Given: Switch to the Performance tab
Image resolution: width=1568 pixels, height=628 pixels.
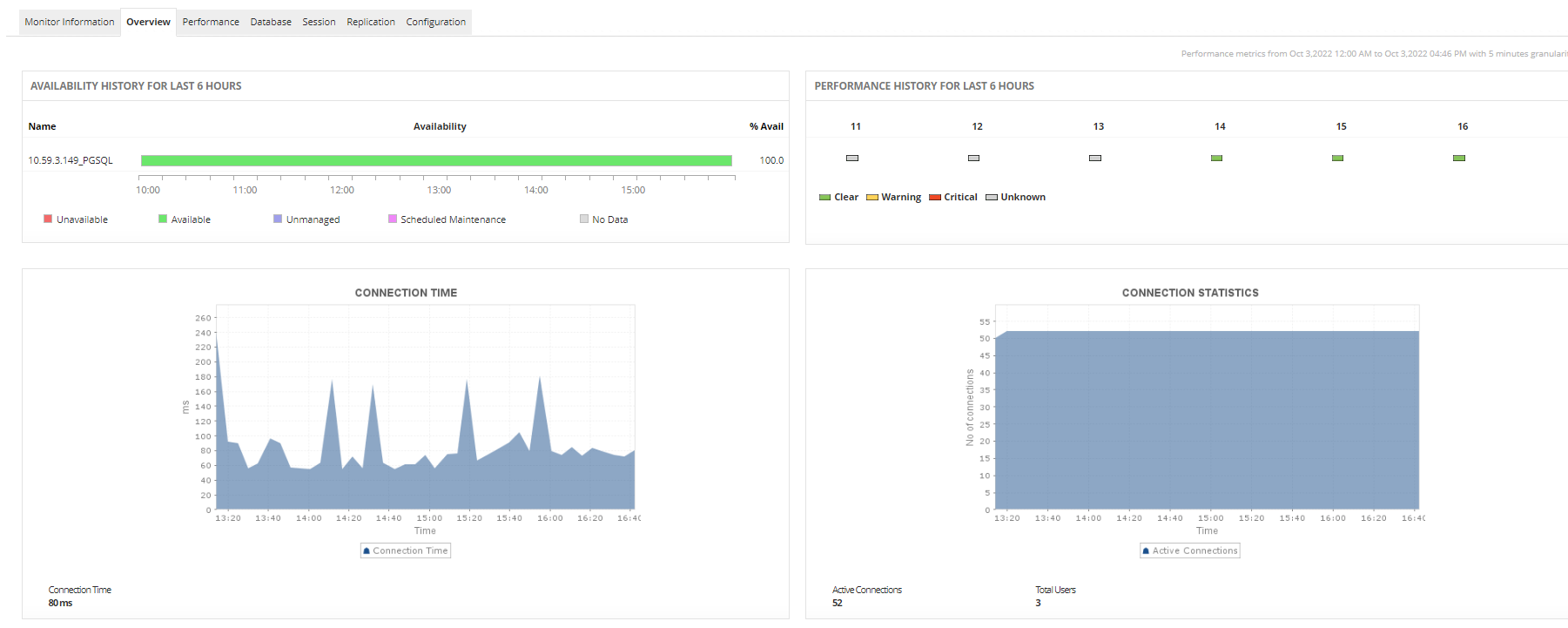Looking at the screenshot, I should click(211, 22).
